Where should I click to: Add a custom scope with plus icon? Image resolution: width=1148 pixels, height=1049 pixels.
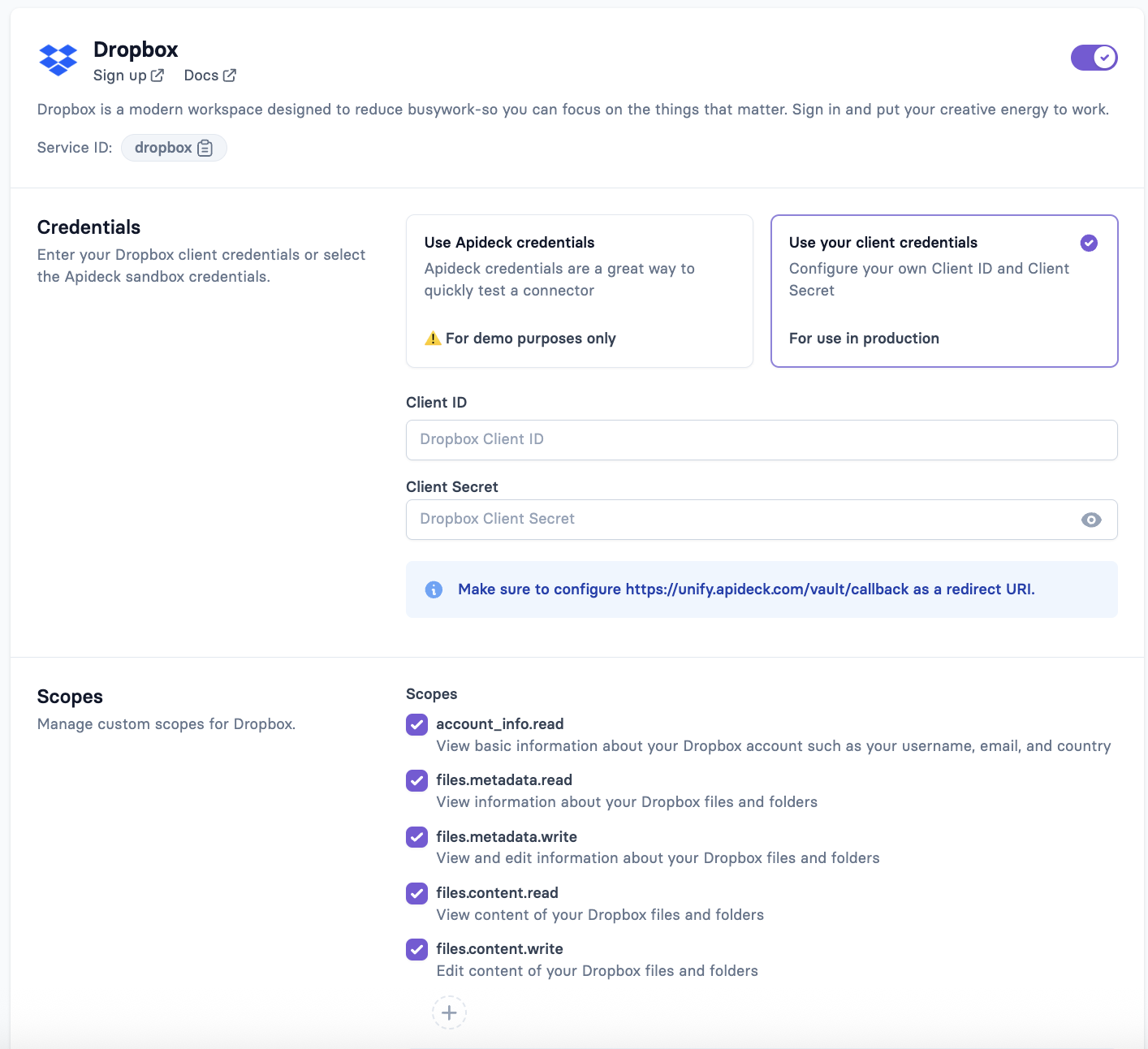pyautogui.click(x=449, y=1012)
